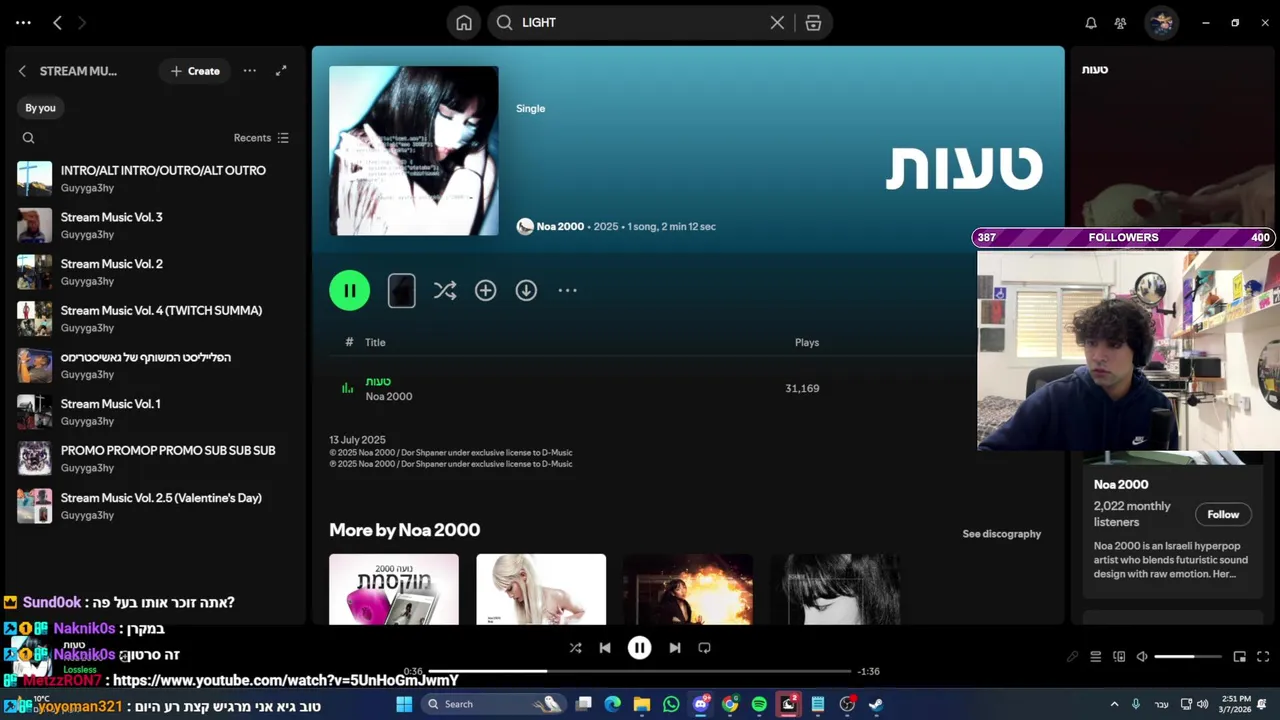The image size is (1280, 720).
Task: Toggle the By you filter chip
Action: (40, 107)
